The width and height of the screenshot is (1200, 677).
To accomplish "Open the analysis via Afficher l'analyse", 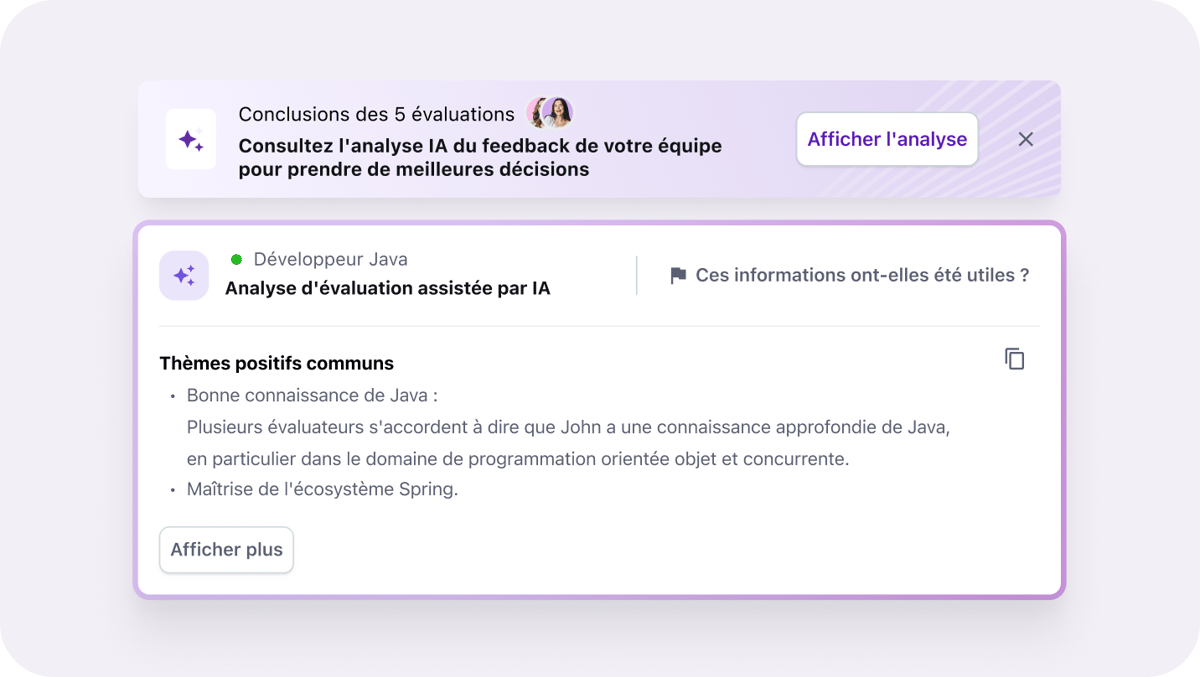I will click(x=886, y=139).
